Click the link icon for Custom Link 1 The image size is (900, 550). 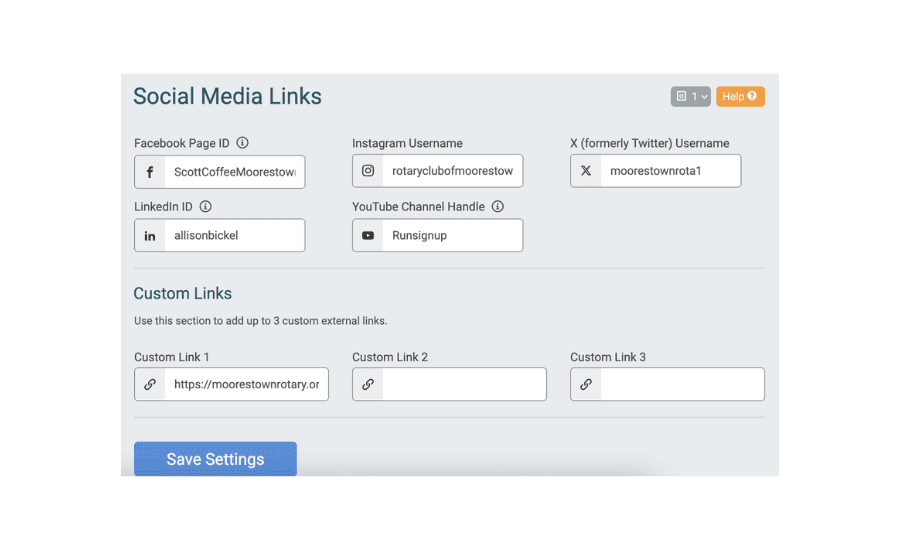(x=150, y=384)
